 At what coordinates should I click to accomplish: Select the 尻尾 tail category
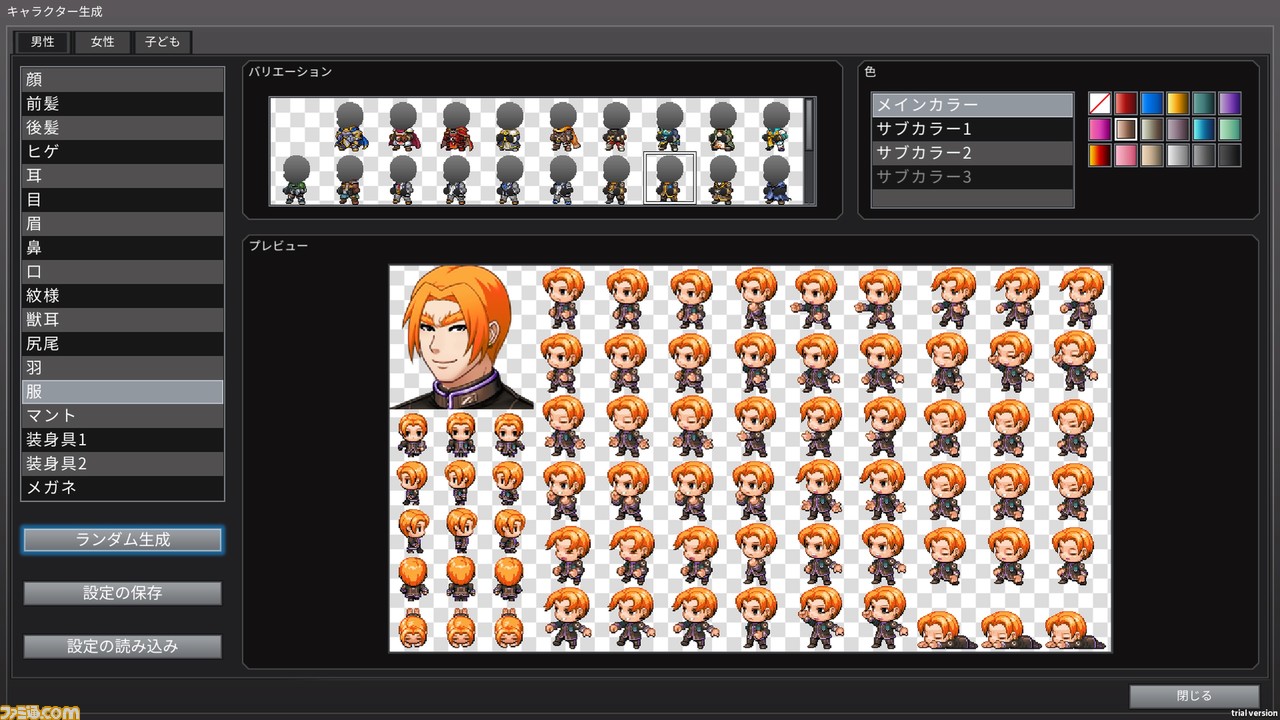(x=122, y=343)
